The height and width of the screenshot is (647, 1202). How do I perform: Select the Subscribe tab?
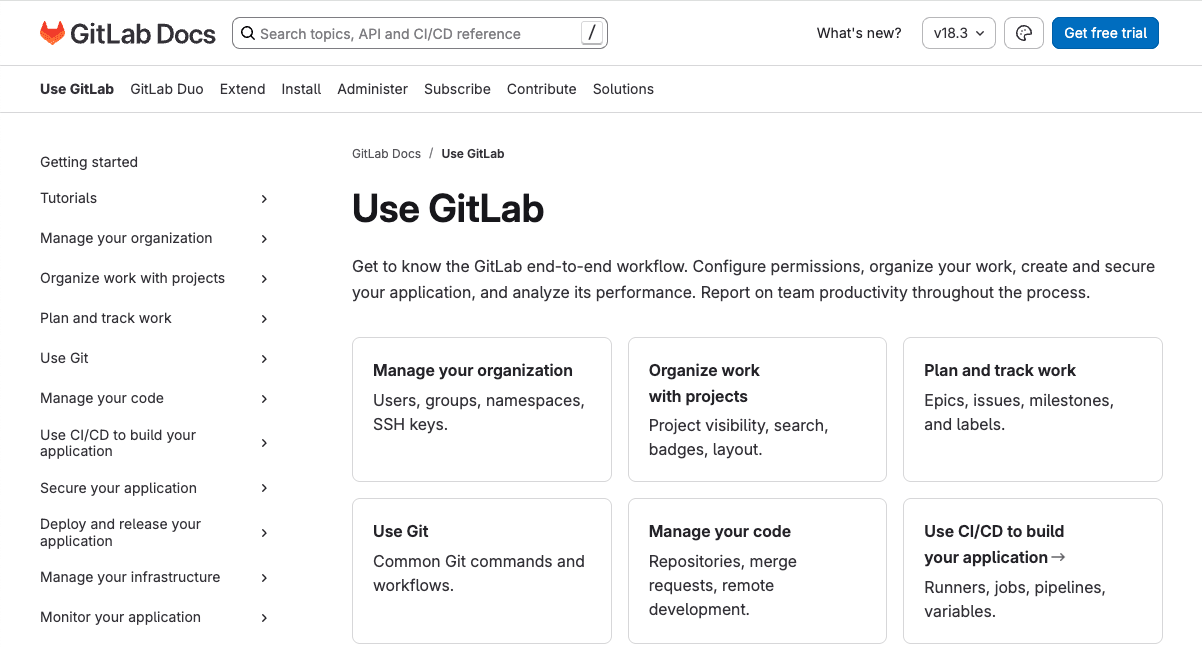pyautogui.click(x=457, y=89)
